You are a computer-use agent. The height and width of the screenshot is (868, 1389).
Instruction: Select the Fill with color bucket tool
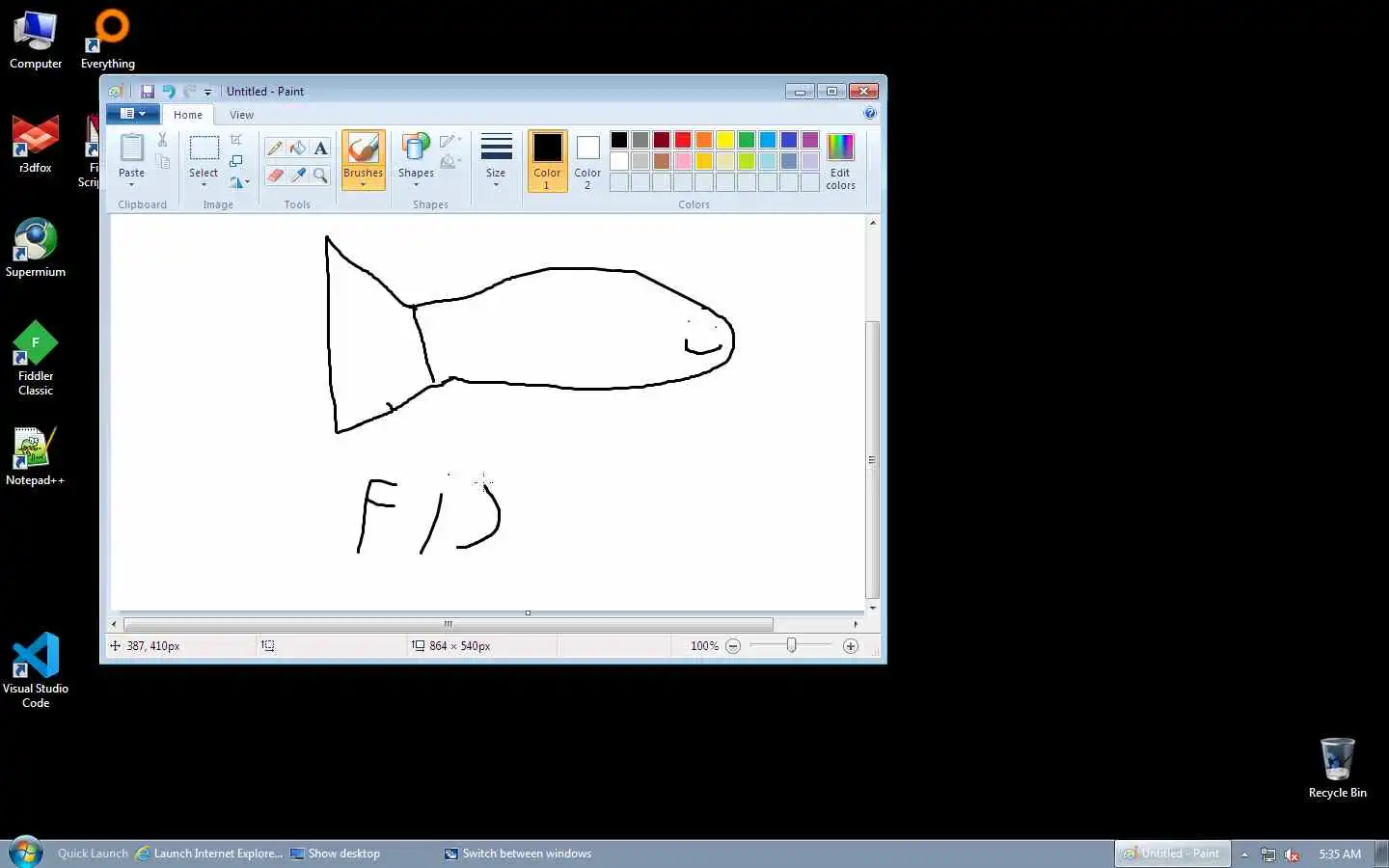click(x=298, y=148)
